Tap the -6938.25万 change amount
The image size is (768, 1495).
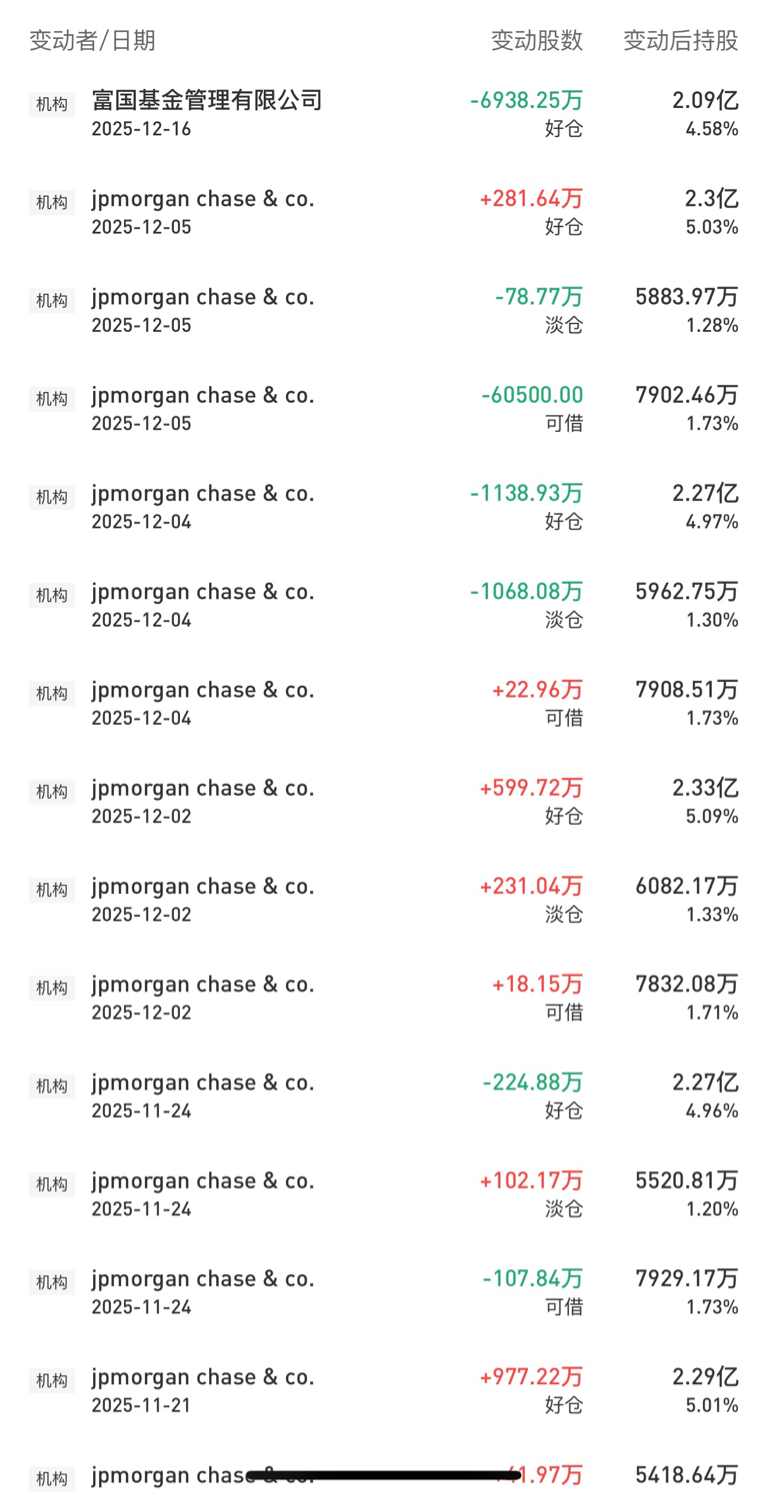[x=526, y=100]
